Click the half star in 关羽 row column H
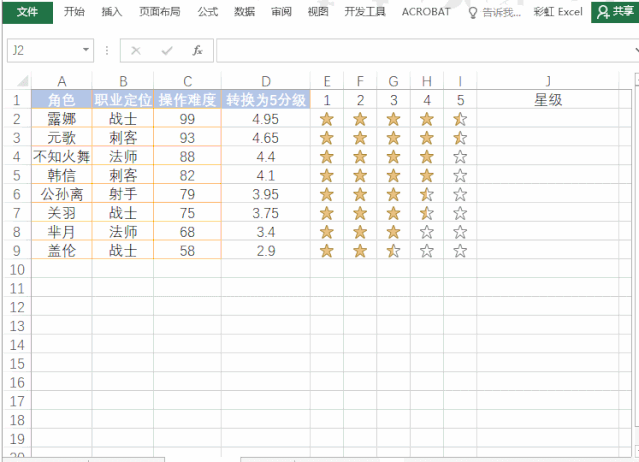This screenshot has width=639, height=462. 427,213
